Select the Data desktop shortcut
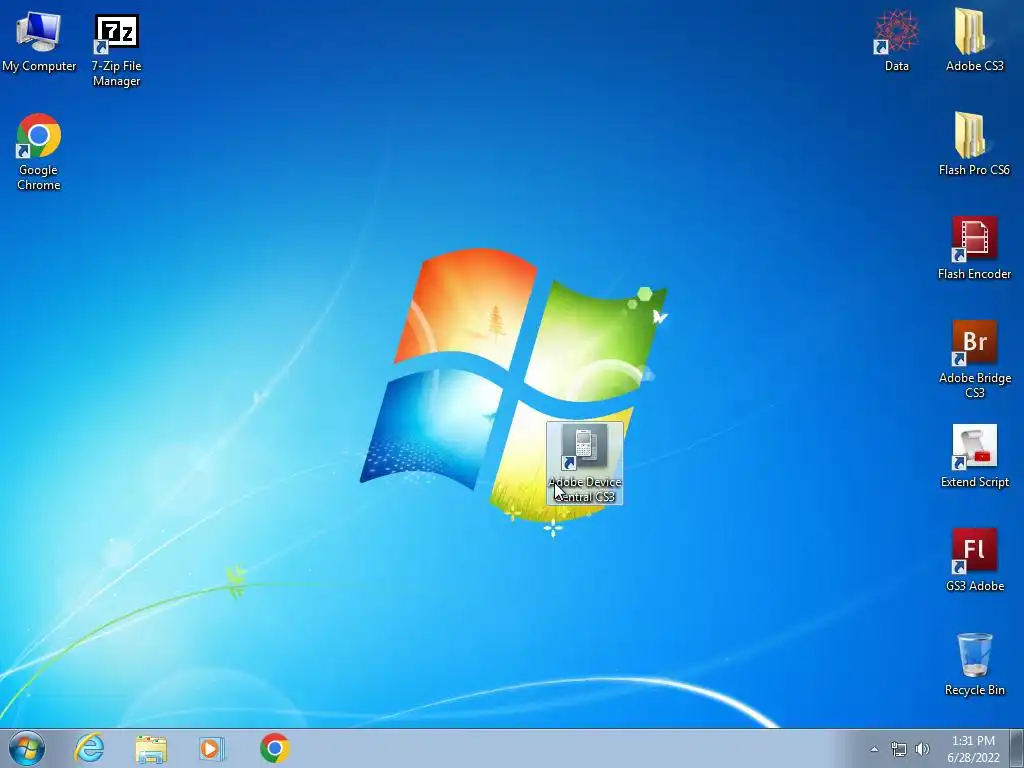 tap(897, 40)
